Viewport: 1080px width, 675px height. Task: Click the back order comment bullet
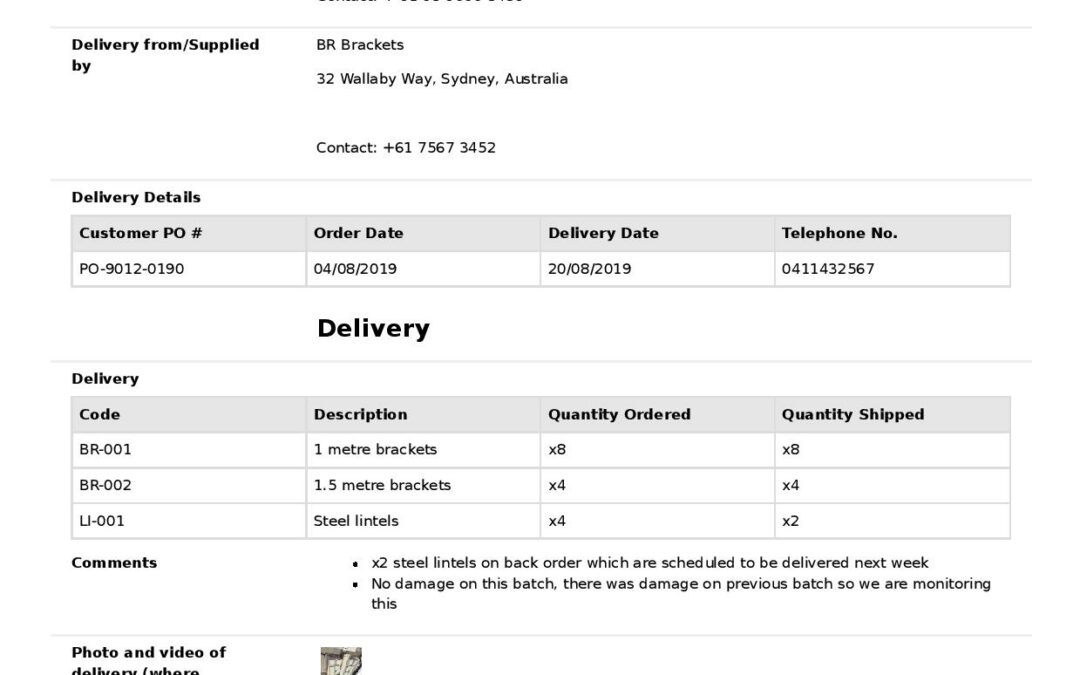[650, 563]
